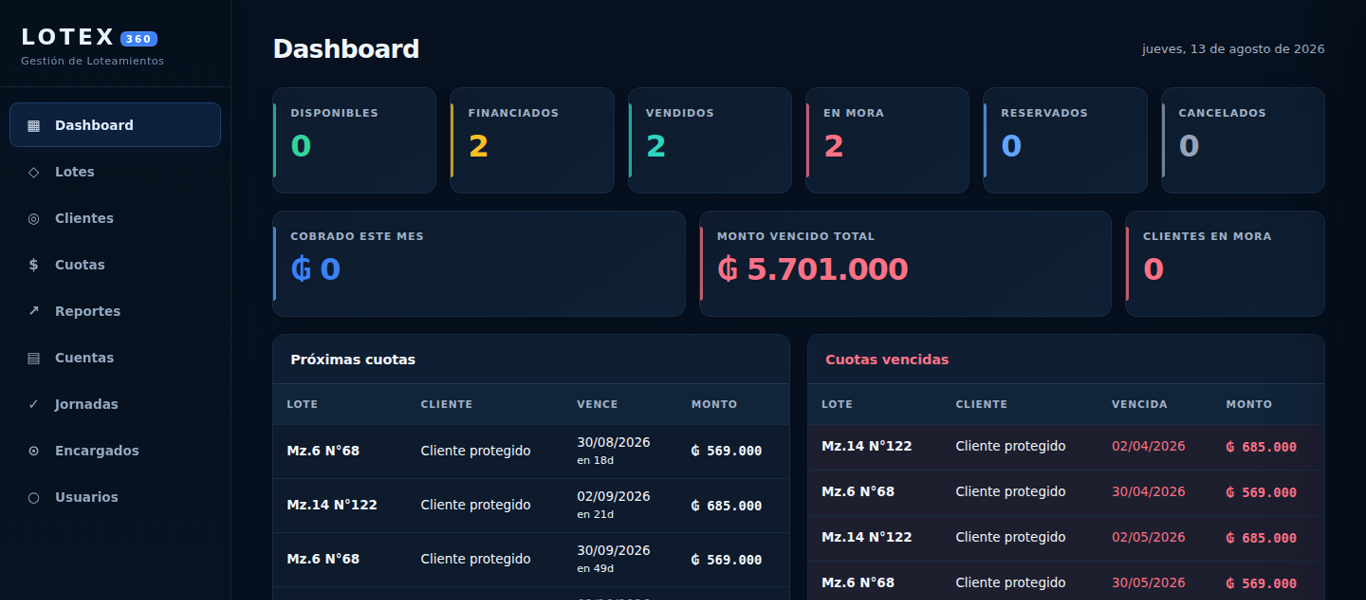Click the Jornadas checkmark icon

point(34,404)
